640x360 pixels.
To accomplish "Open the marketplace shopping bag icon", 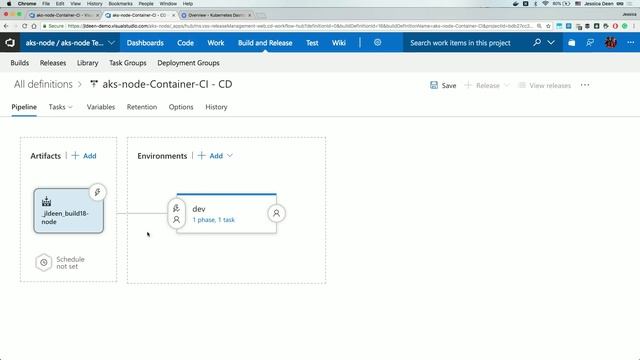I will [x=571, y=42].
